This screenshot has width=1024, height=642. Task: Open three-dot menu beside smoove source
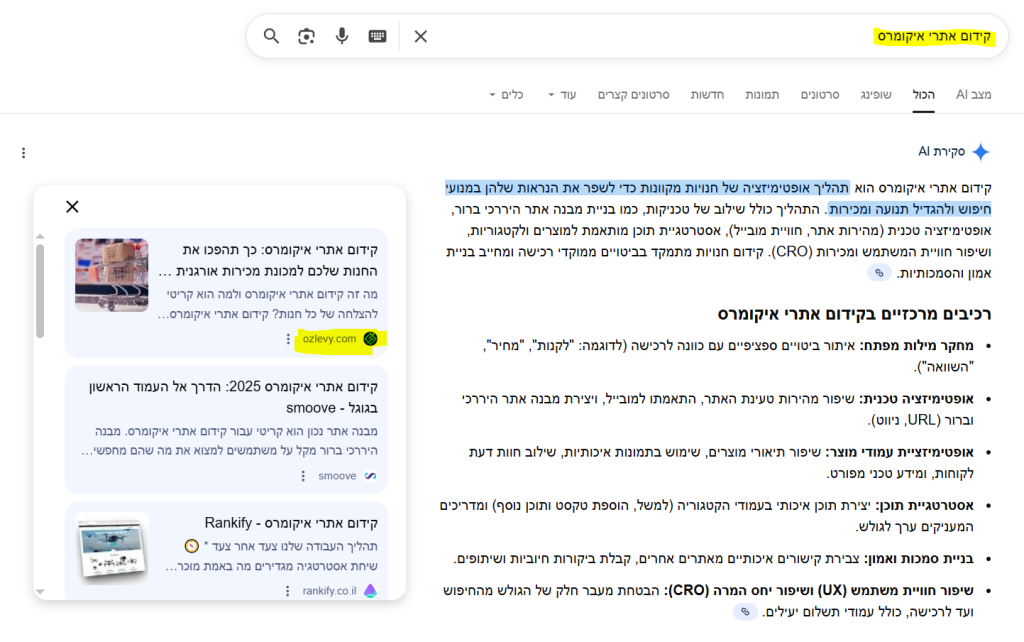pyautogui.click(x=303, y=476)
